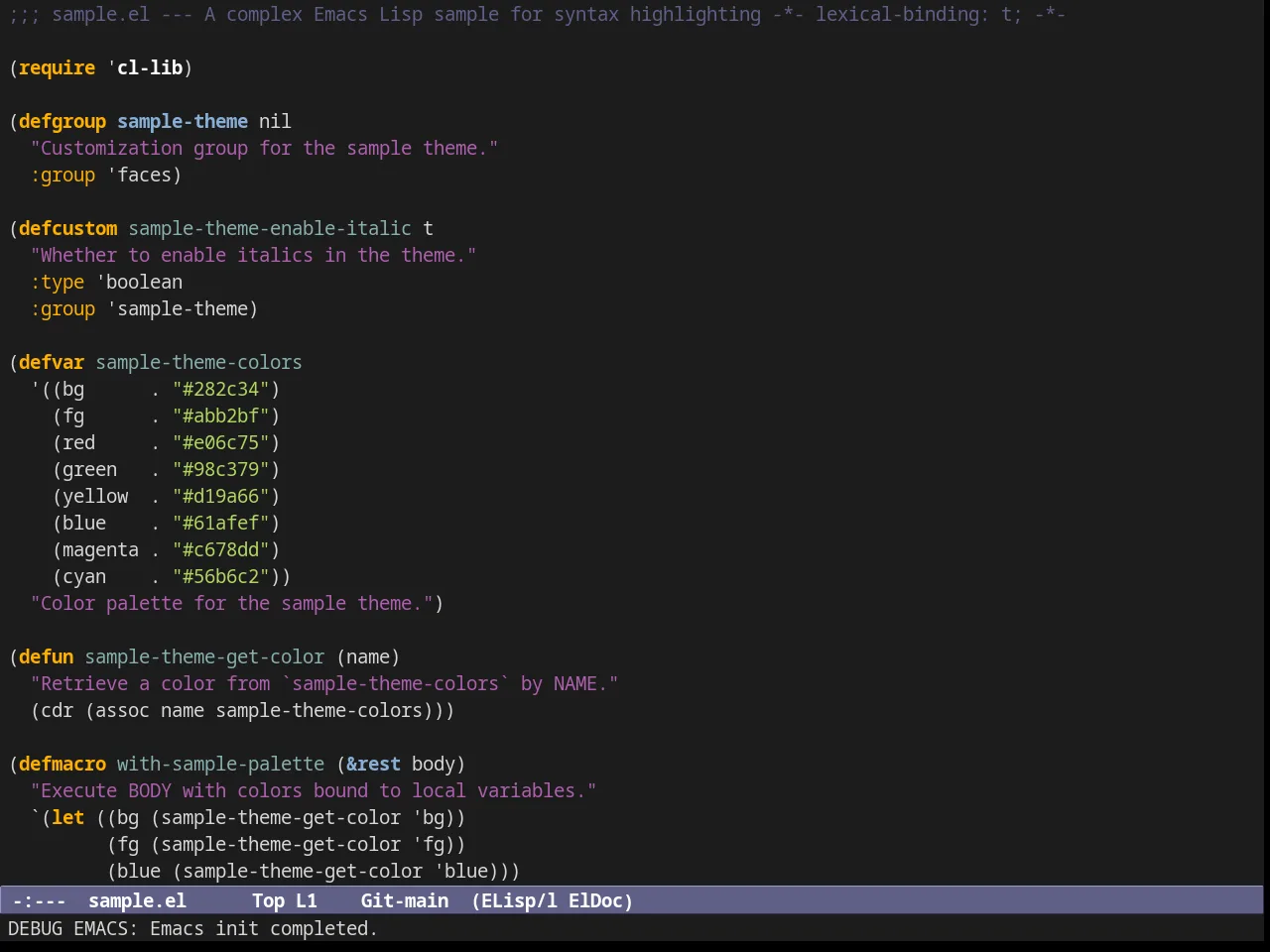
Task: Click 'sample-theme' name after defgroup
Action: [x=183, y=121]
